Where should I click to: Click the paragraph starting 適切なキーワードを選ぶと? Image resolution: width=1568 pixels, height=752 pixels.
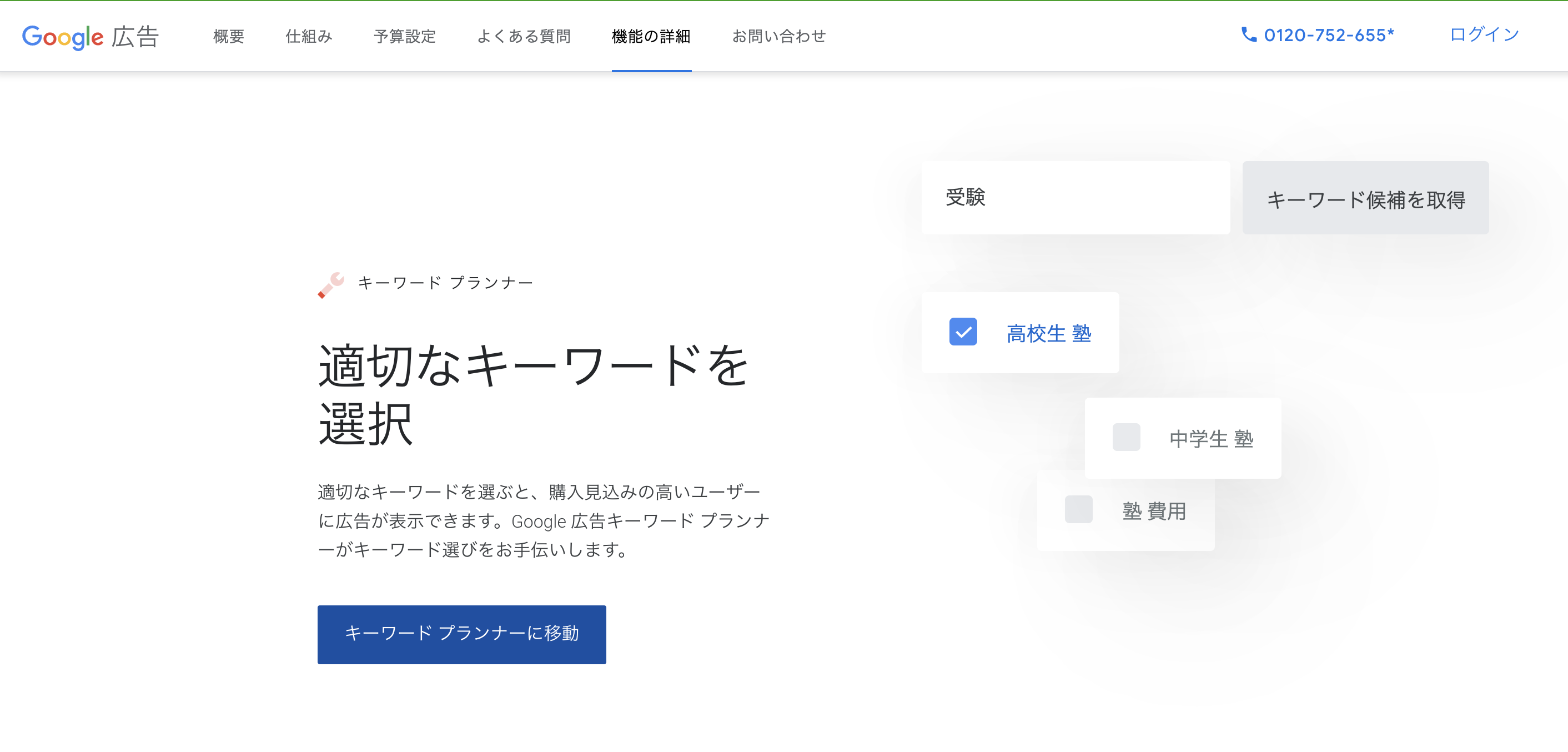click(544, 520)
